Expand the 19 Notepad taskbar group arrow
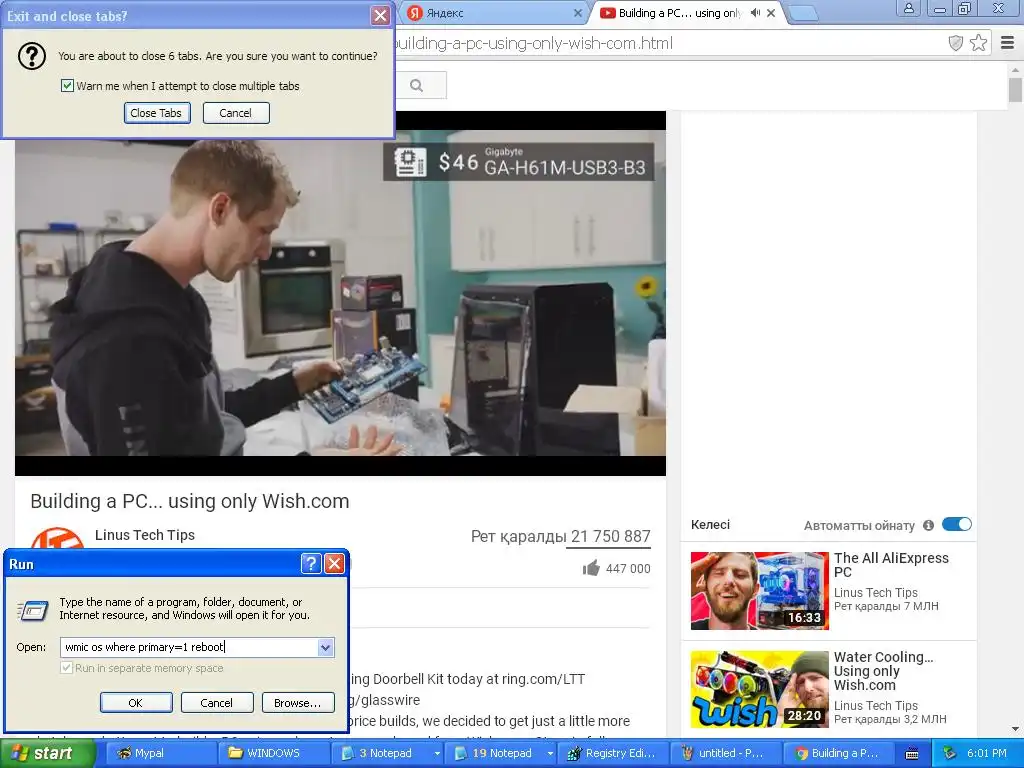The width and height of the screenshot is (1024, 768). [x=550, y=754]
